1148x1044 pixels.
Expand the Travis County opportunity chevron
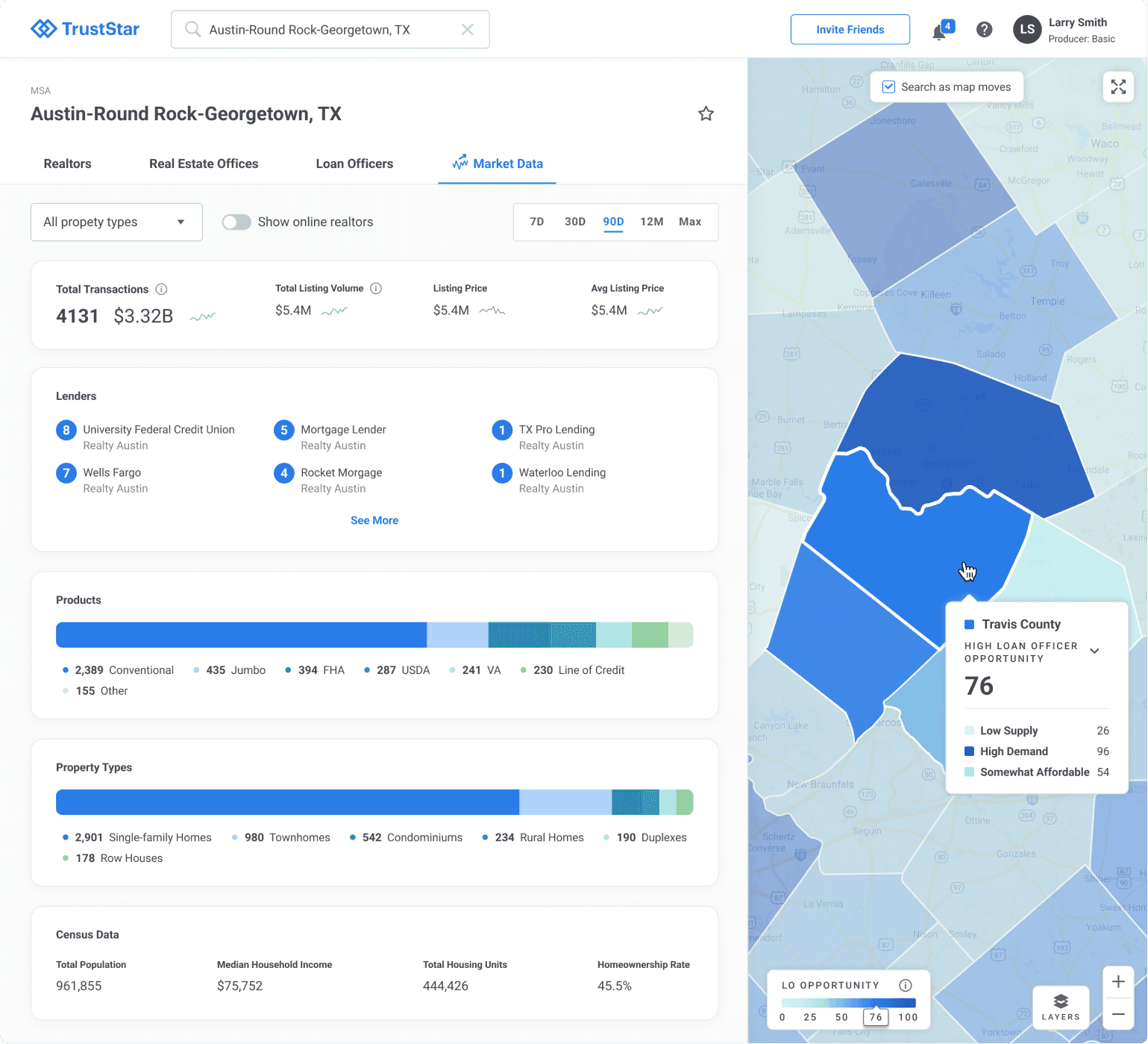[1094, 651]
